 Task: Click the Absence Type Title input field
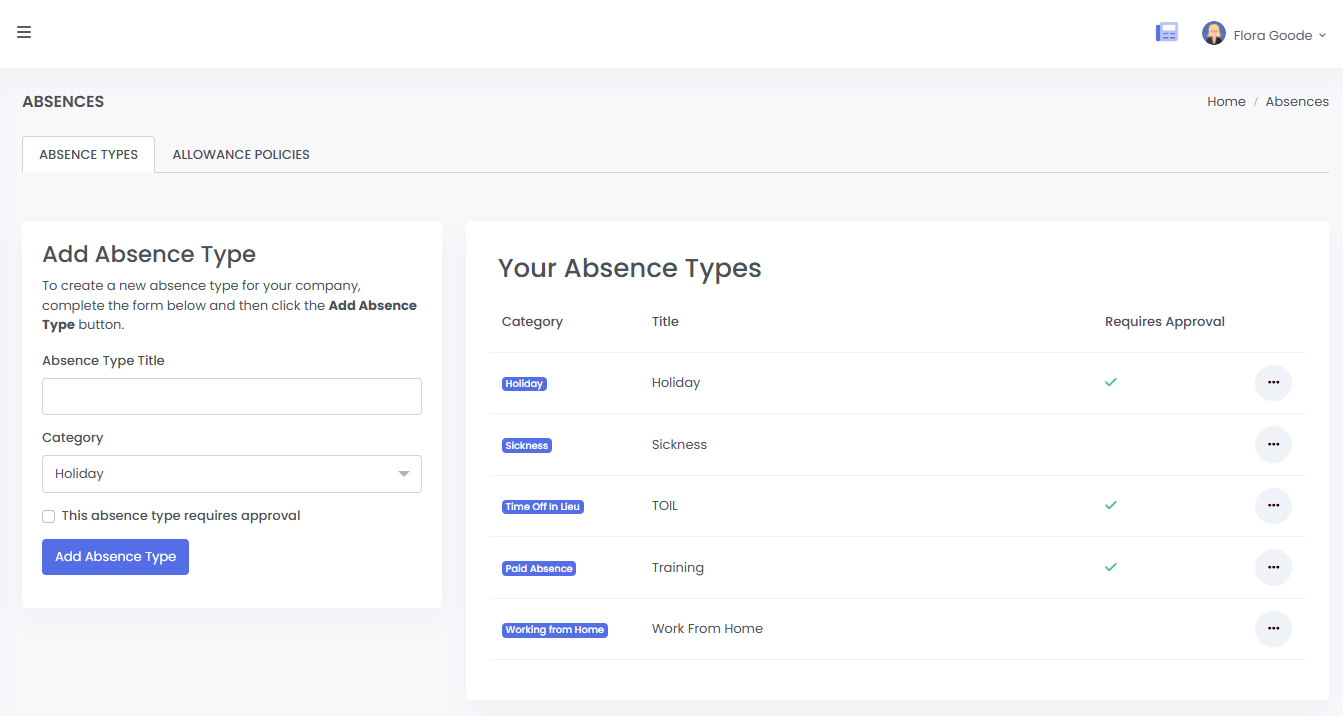(x=231, y=397)
